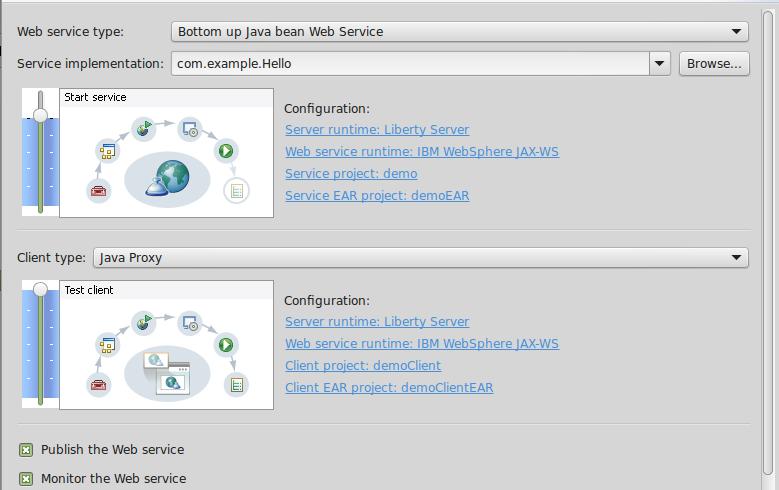Click the Assemble stage icon in client diagram
779x490 pixels.
coord(107,345)
